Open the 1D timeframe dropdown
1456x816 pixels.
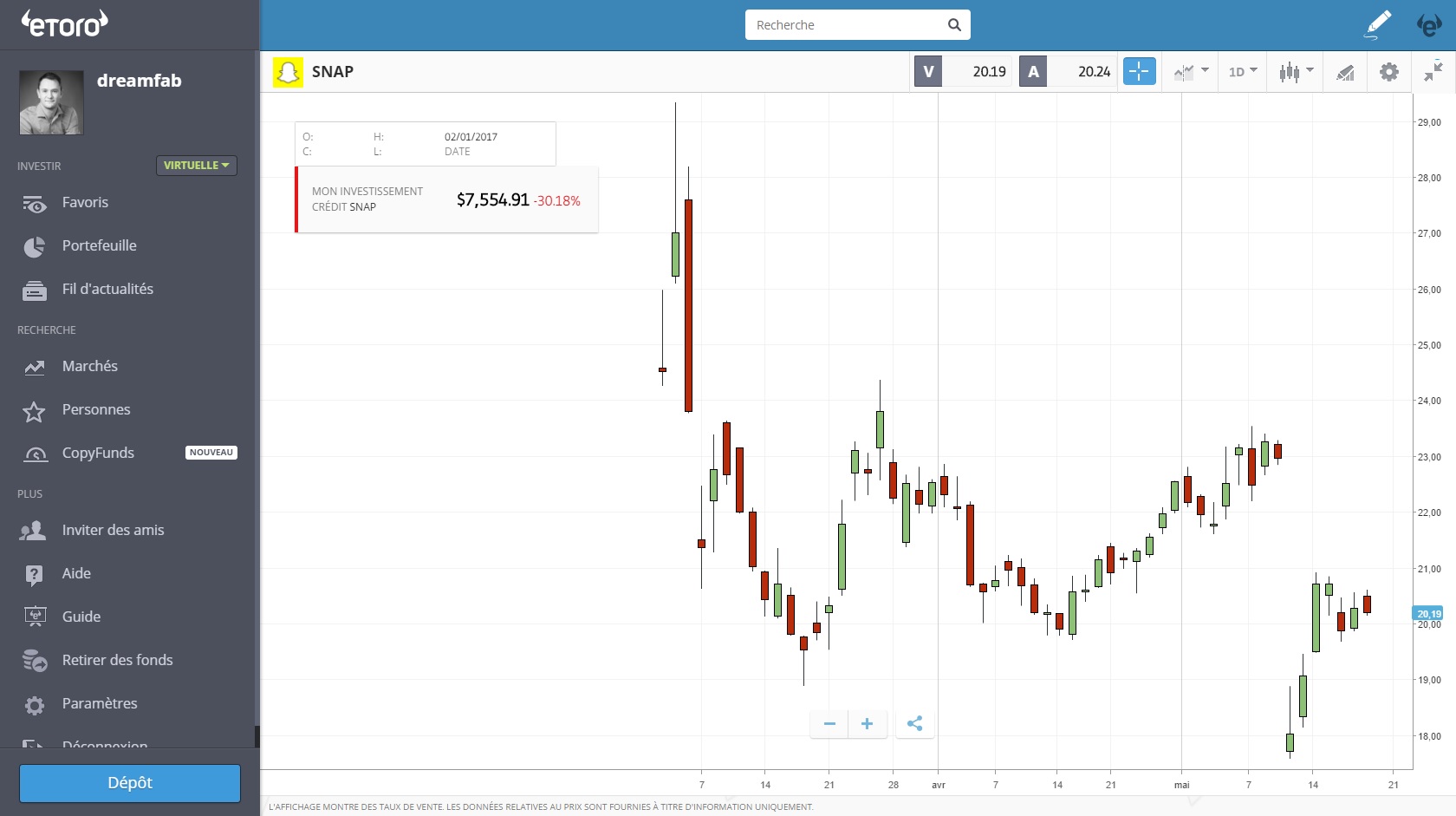point(1243,71)
